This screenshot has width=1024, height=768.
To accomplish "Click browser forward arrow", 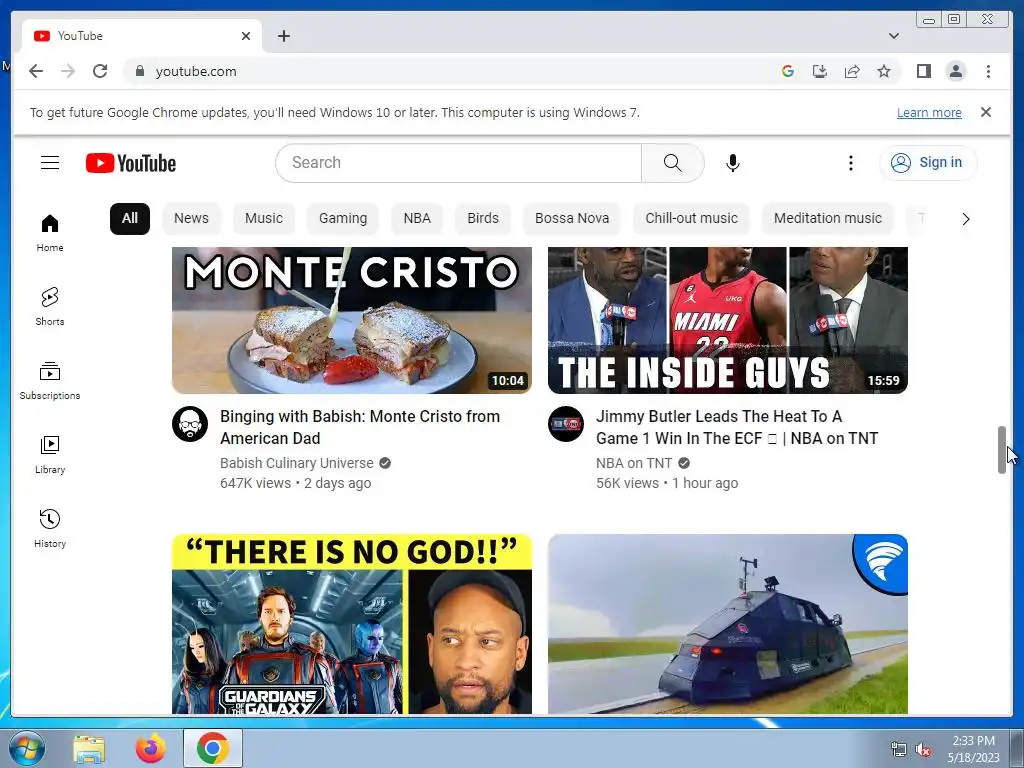I will (68, 71).
